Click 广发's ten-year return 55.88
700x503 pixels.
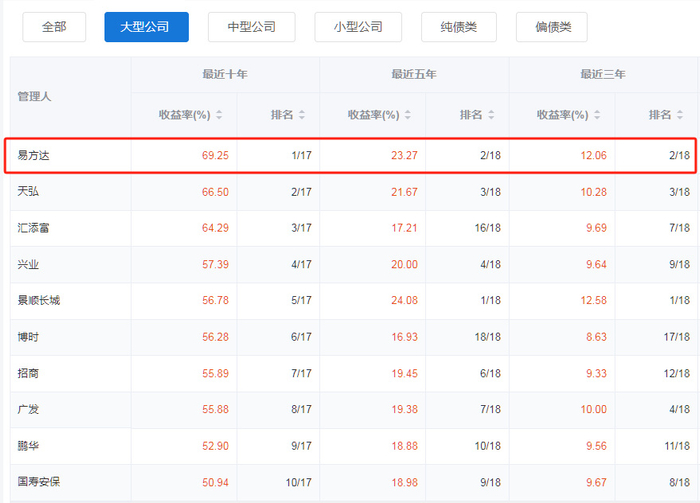click(215, 409)
